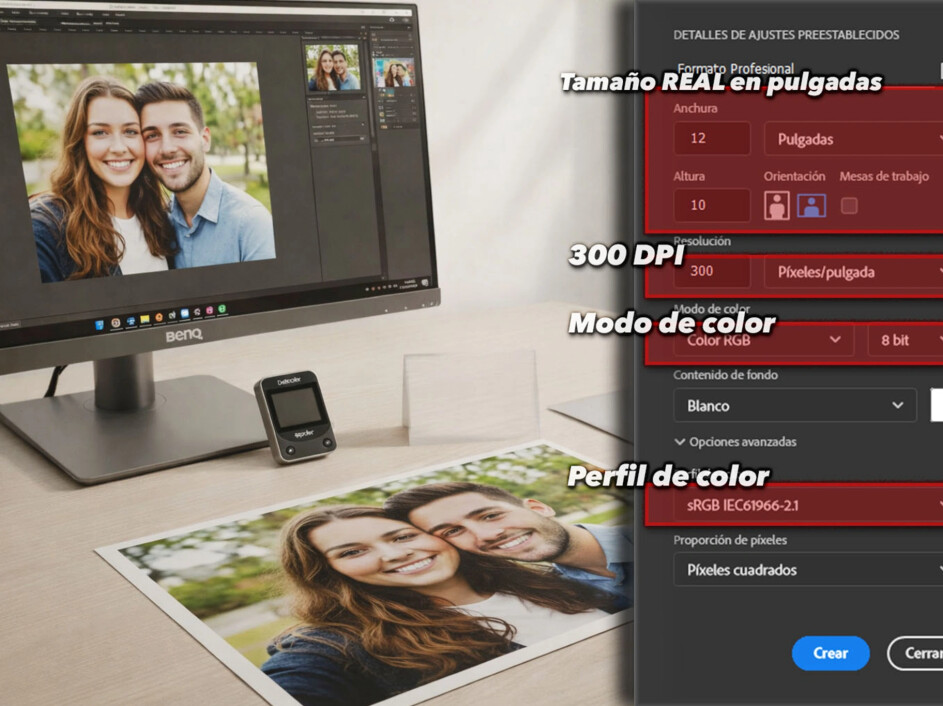Open the Pulgadas units dropdown
This screenshot has width=943, height=706.
tap(851, 138)
